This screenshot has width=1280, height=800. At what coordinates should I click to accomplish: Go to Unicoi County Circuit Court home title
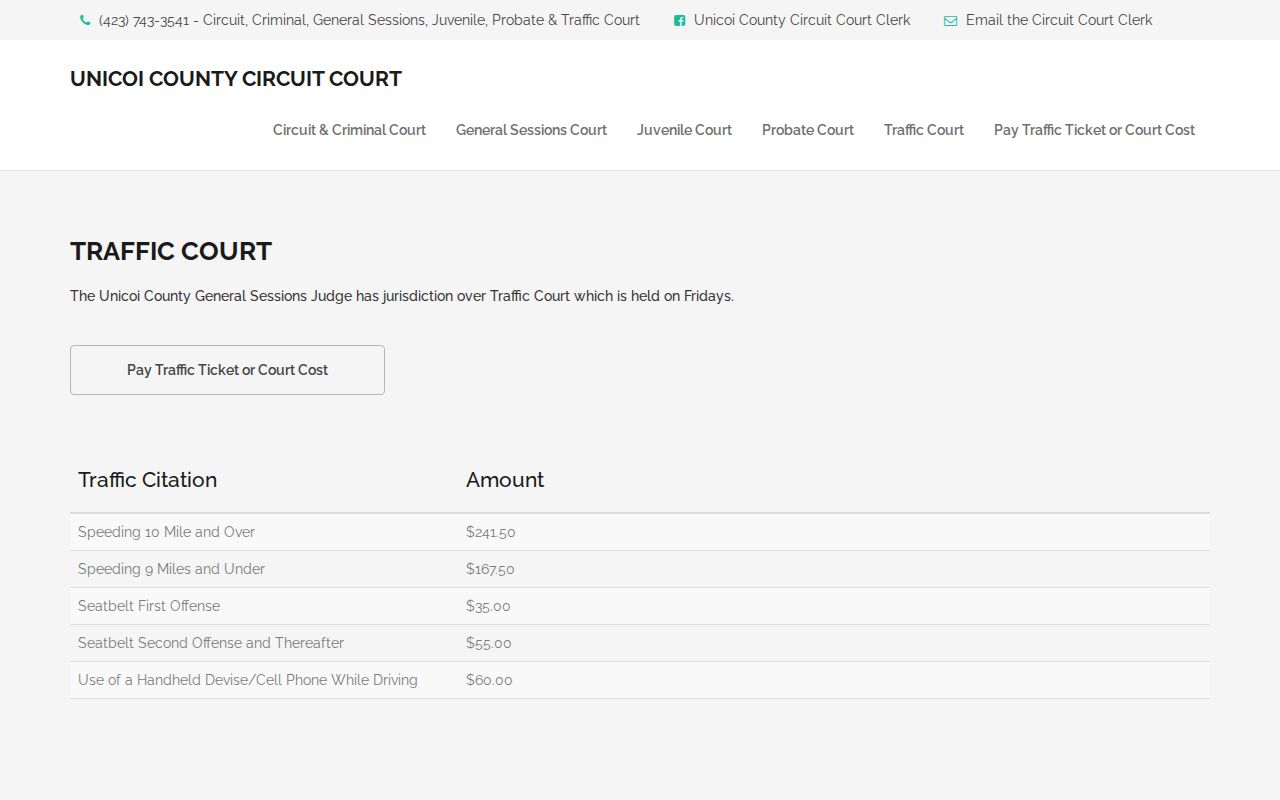(x=236, y=79)
